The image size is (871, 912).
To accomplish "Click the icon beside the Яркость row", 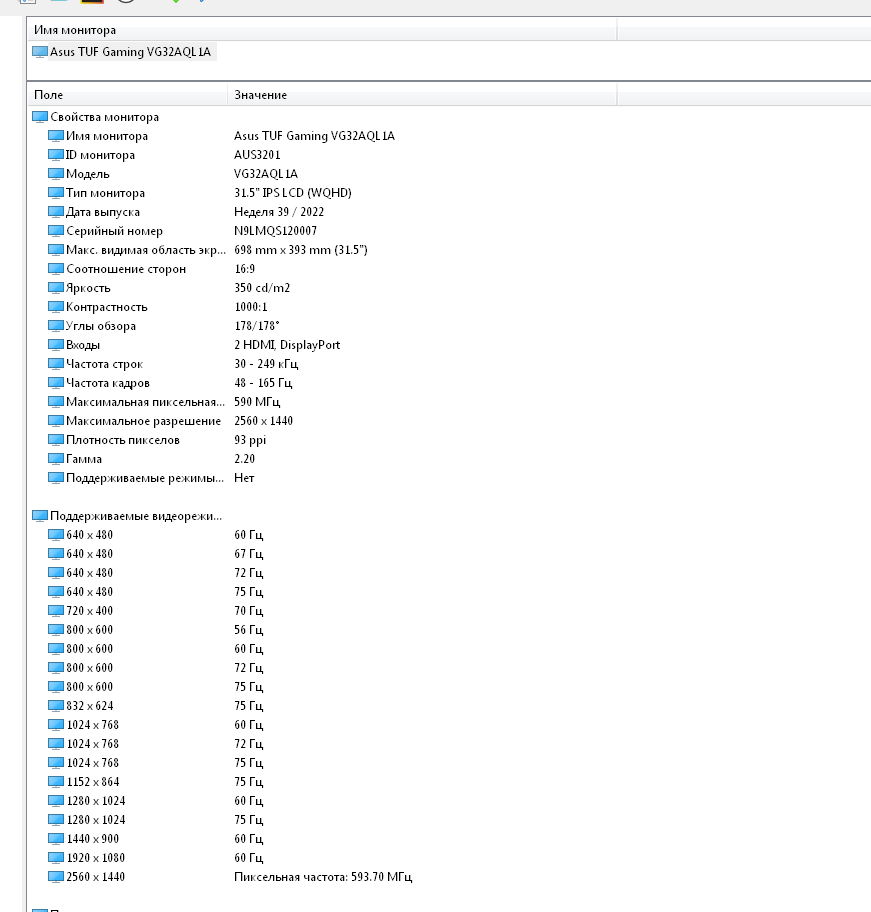I will 56,288.
